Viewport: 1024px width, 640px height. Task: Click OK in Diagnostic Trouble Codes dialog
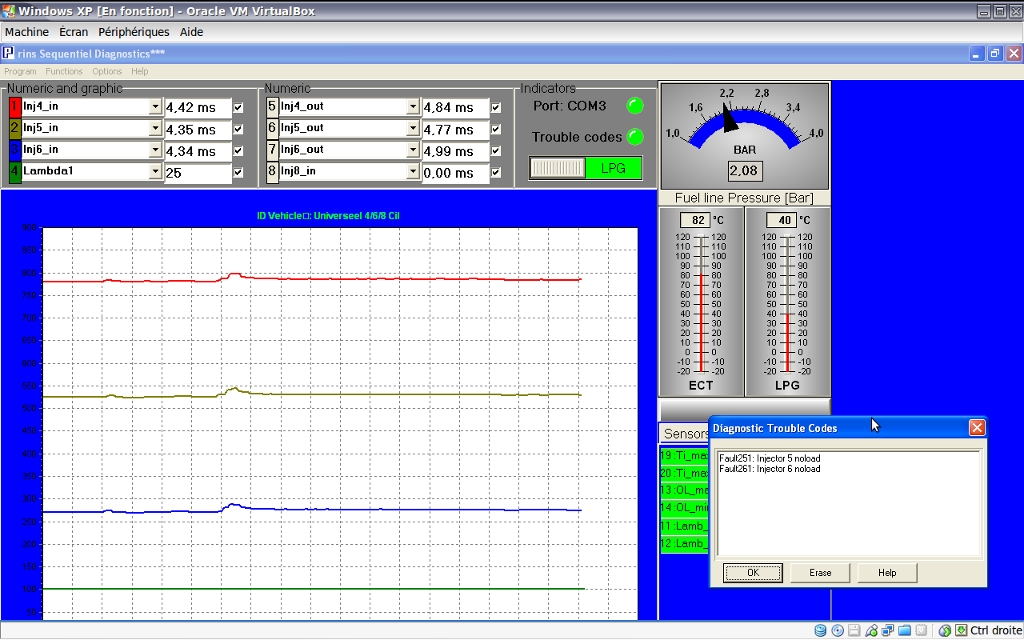752,573
